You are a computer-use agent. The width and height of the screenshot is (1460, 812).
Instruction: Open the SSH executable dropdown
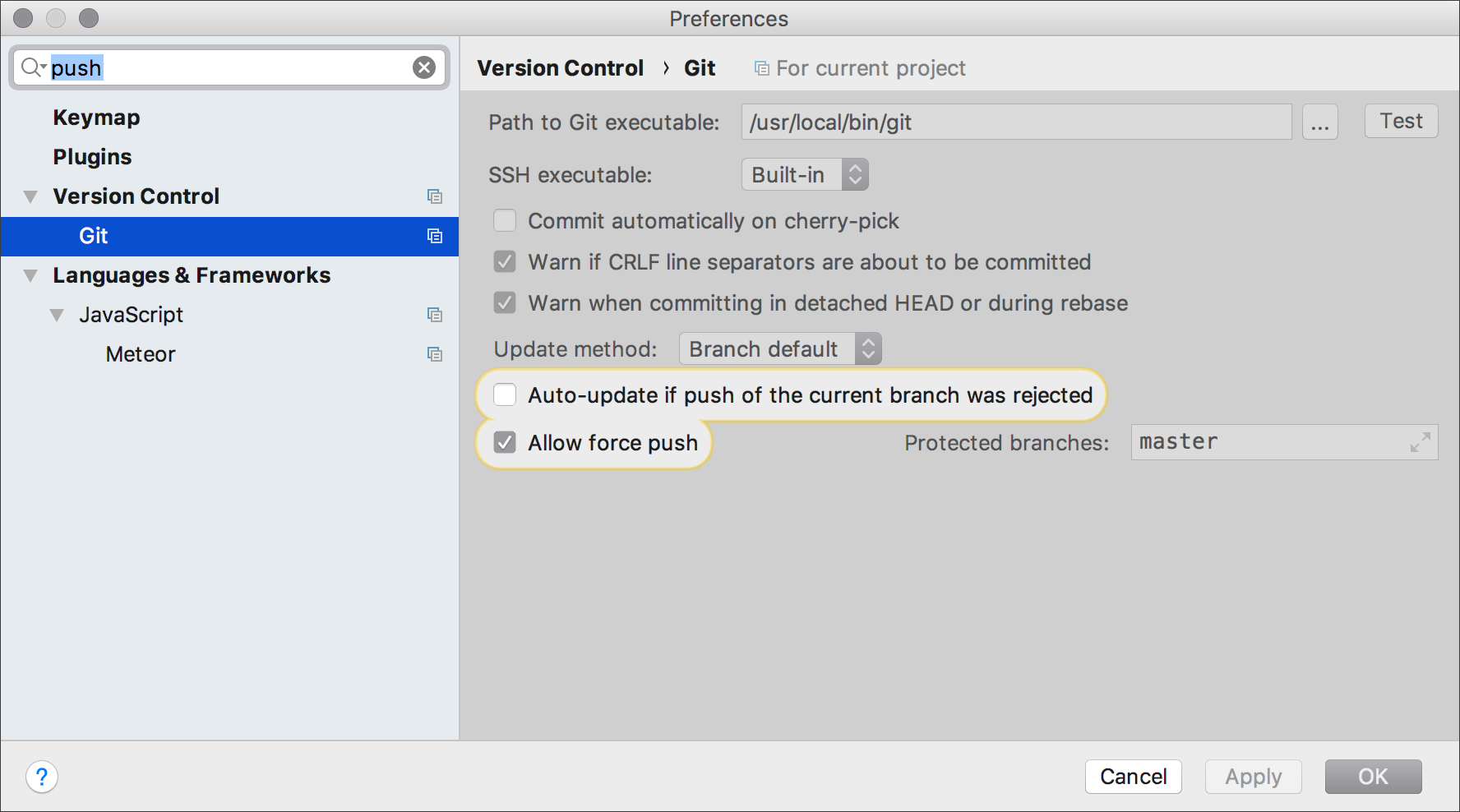[805, 175]
